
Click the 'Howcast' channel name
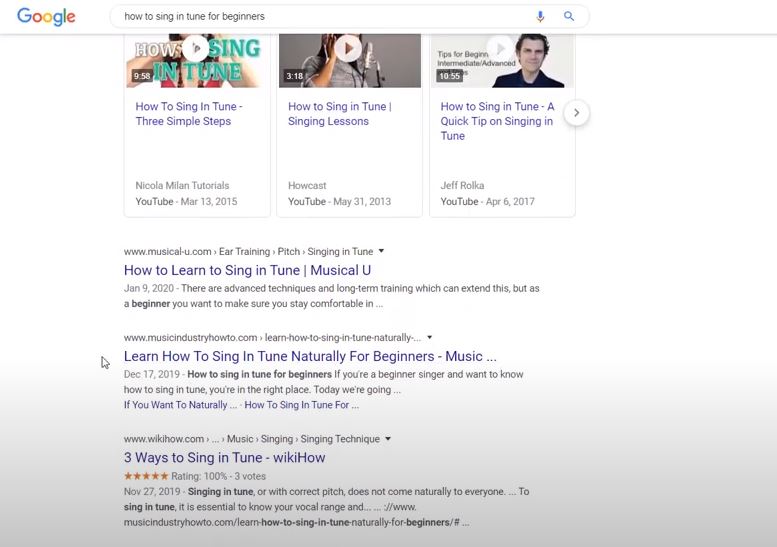pos(307,185)
